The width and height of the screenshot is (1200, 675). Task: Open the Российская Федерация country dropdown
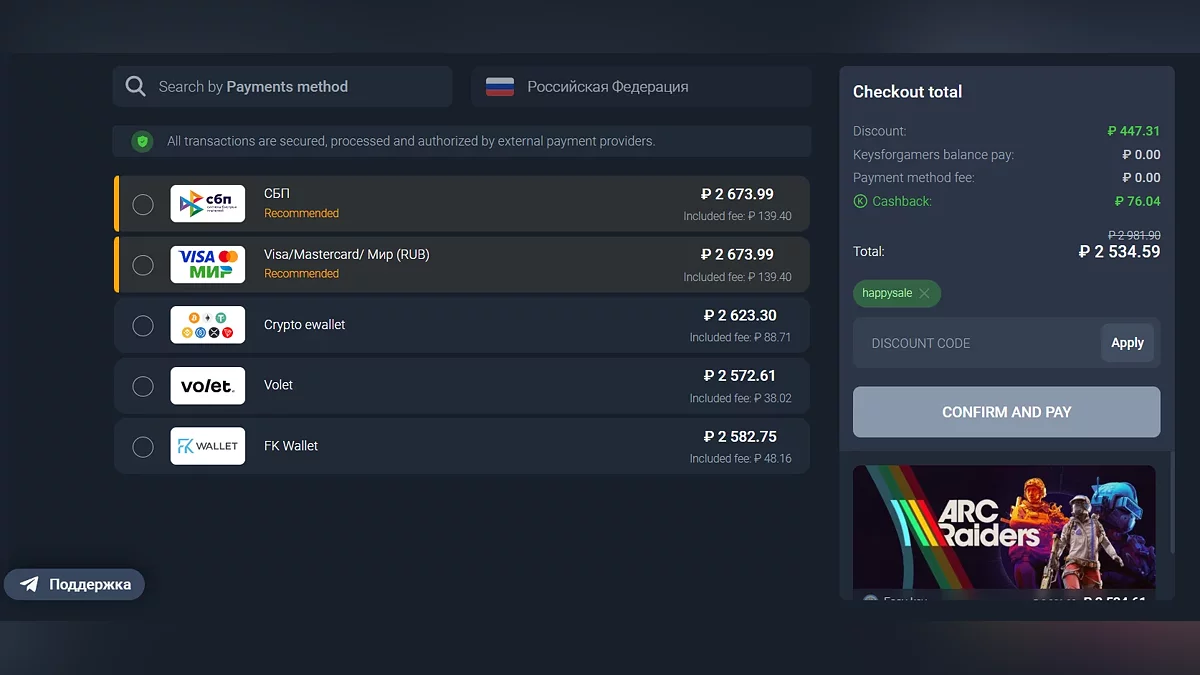[x=641, y=87]
